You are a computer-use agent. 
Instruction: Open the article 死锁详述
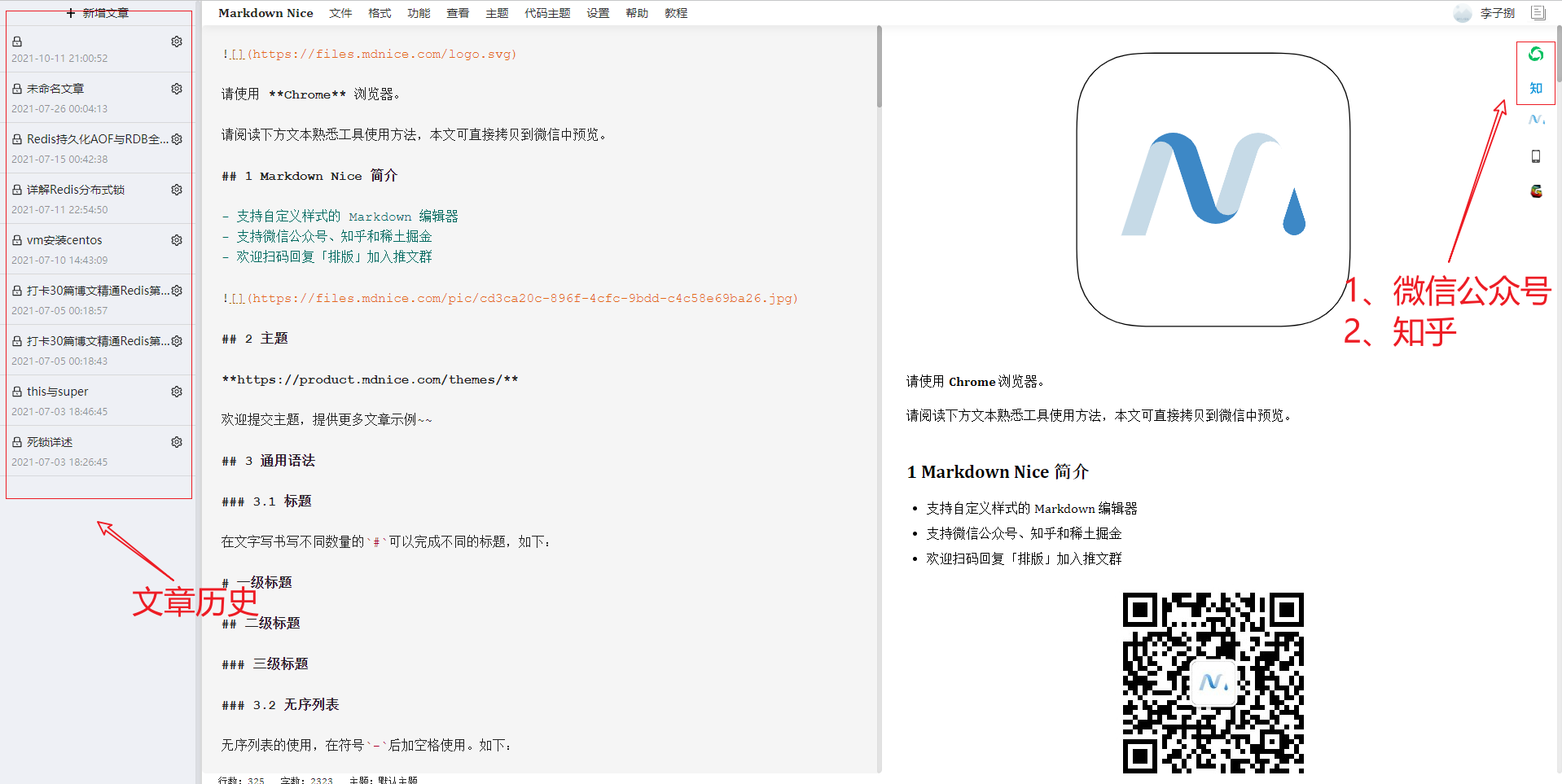(50, 442)
